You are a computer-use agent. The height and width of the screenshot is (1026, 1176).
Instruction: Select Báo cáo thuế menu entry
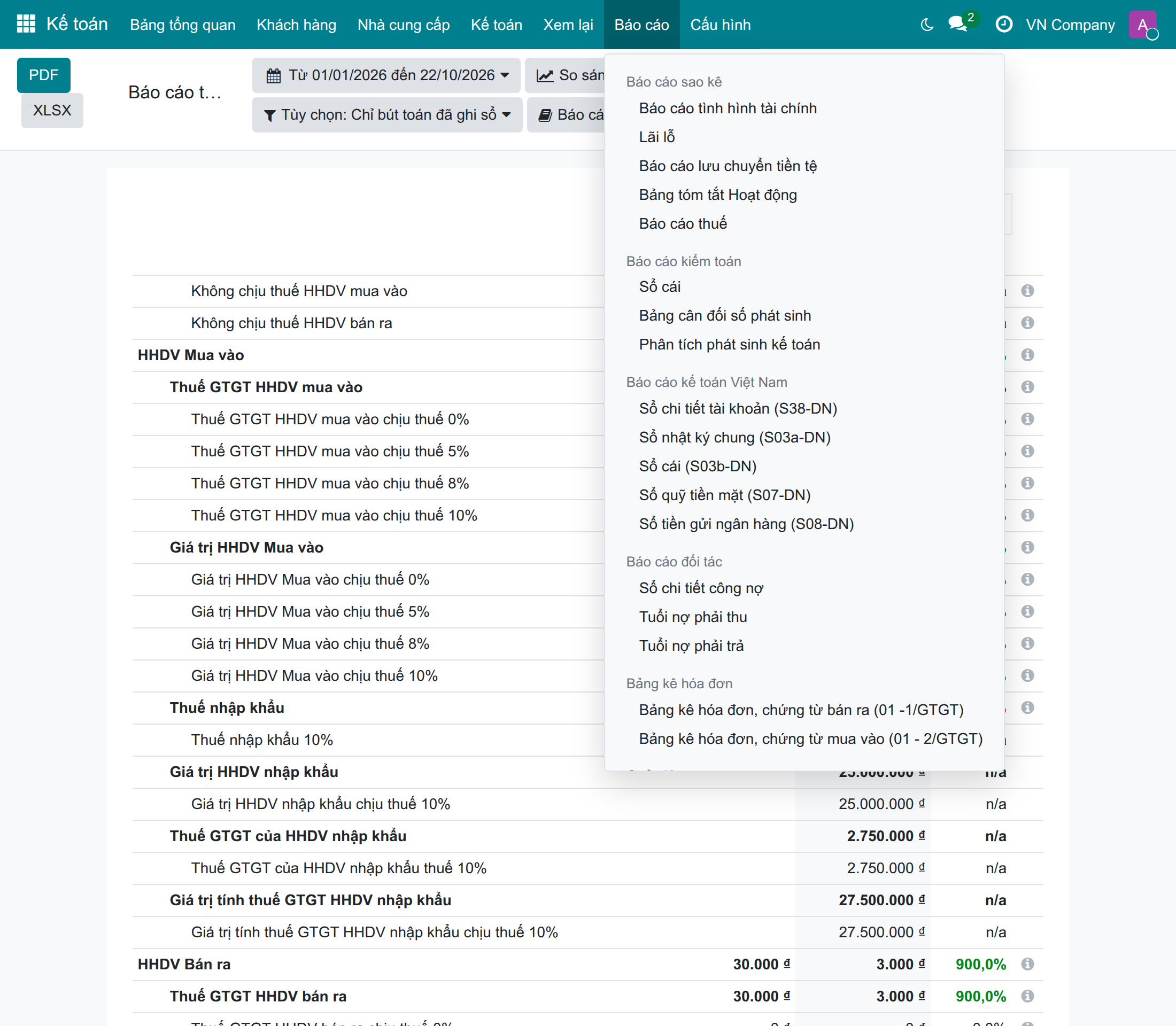point(683,223)
